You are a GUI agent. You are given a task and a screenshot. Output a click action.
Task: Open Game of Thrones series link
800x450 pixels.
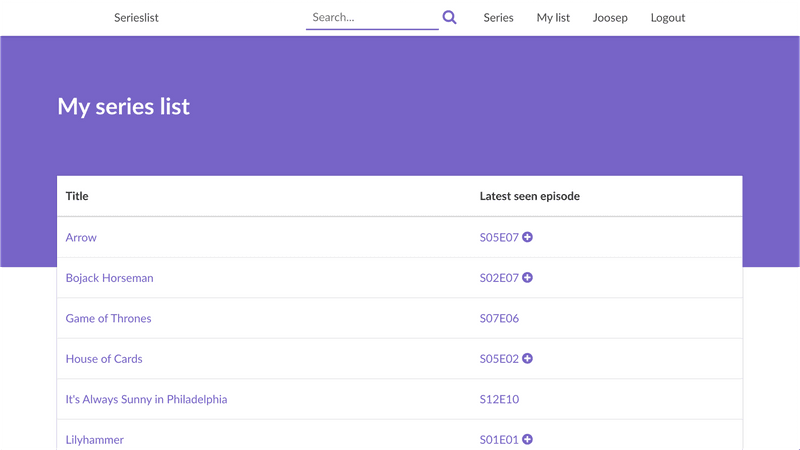coord(109,318)
